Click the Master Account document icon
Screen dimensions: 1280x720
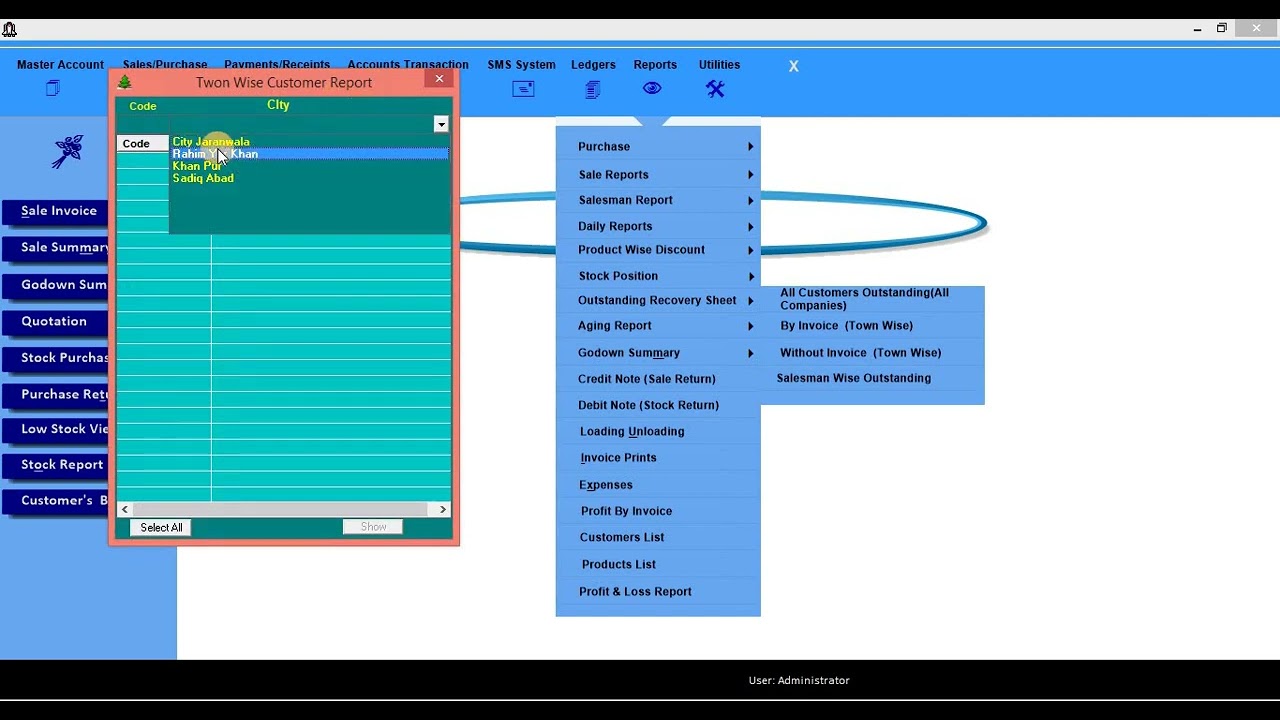coord(53,88)
